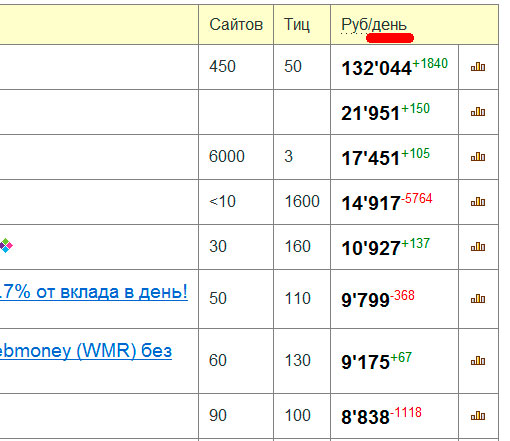Open chart icon for 17'451 row

[x=478, y=157]
